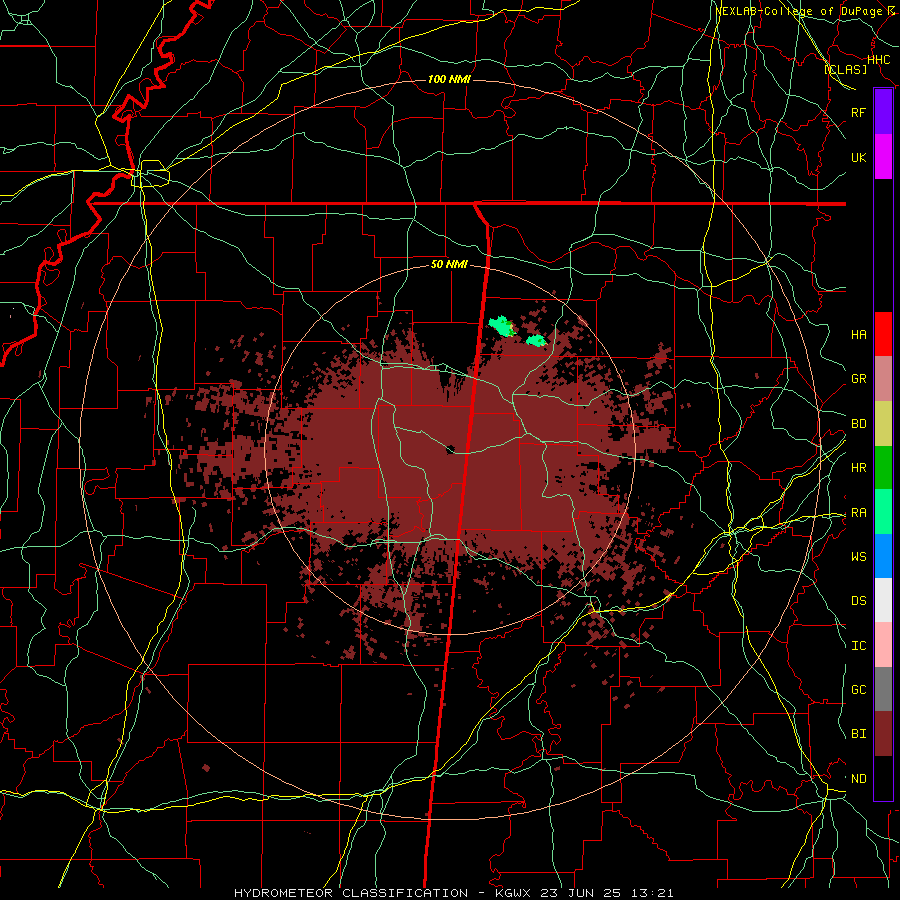Click the RF legend label
The height and width of the screenshot is (900, 900).
tap(859, 112)
